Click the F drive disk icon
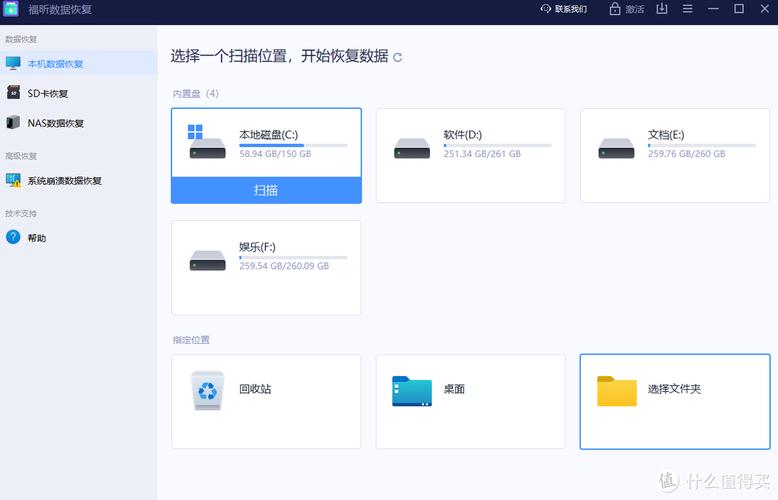Image resolution: width=778 pixels, height=500 pixels. pos(207,260)
